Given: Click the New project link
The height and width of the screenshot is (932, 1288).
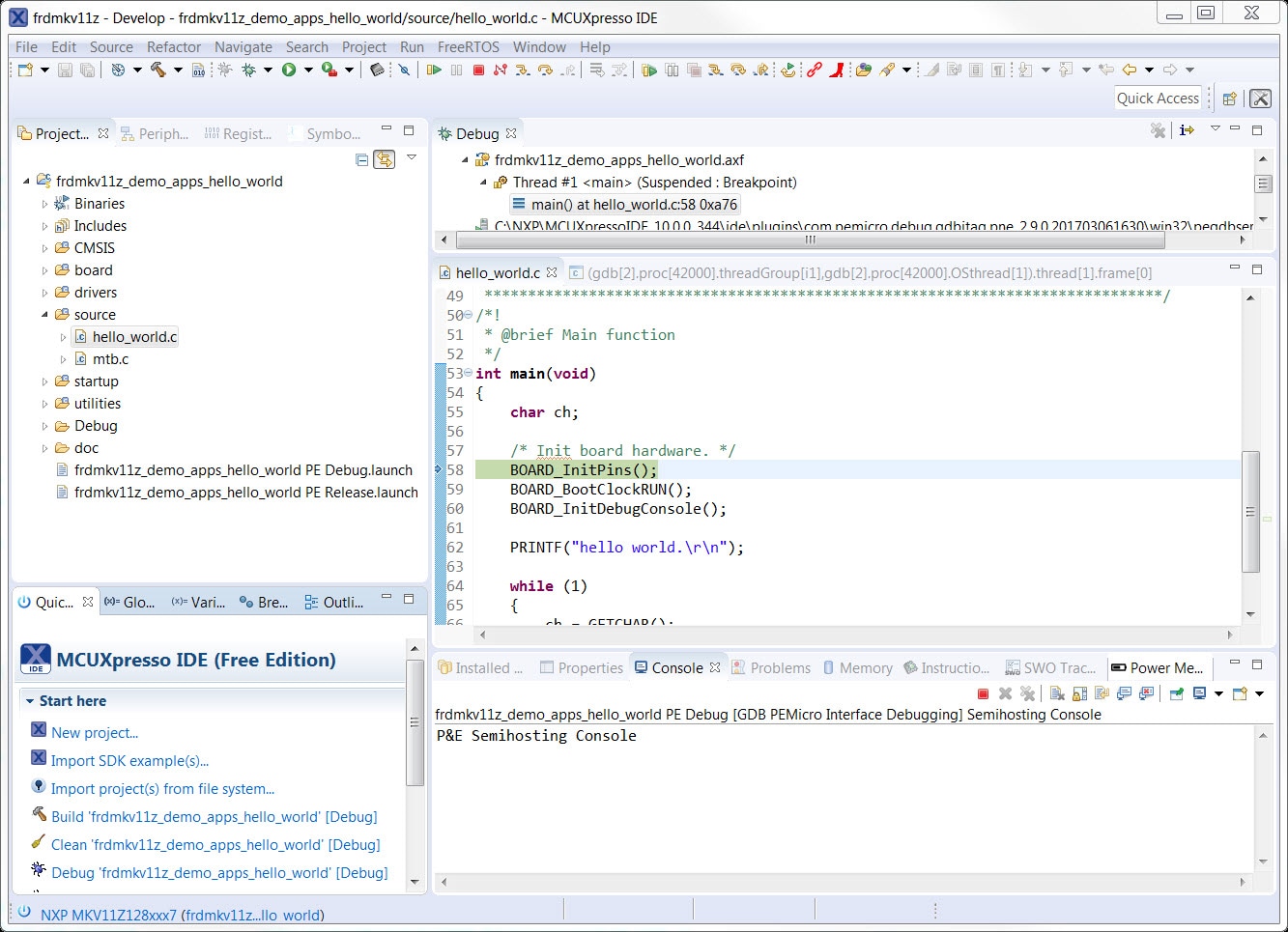Looking at the screenshot, I should click(95, 733).
